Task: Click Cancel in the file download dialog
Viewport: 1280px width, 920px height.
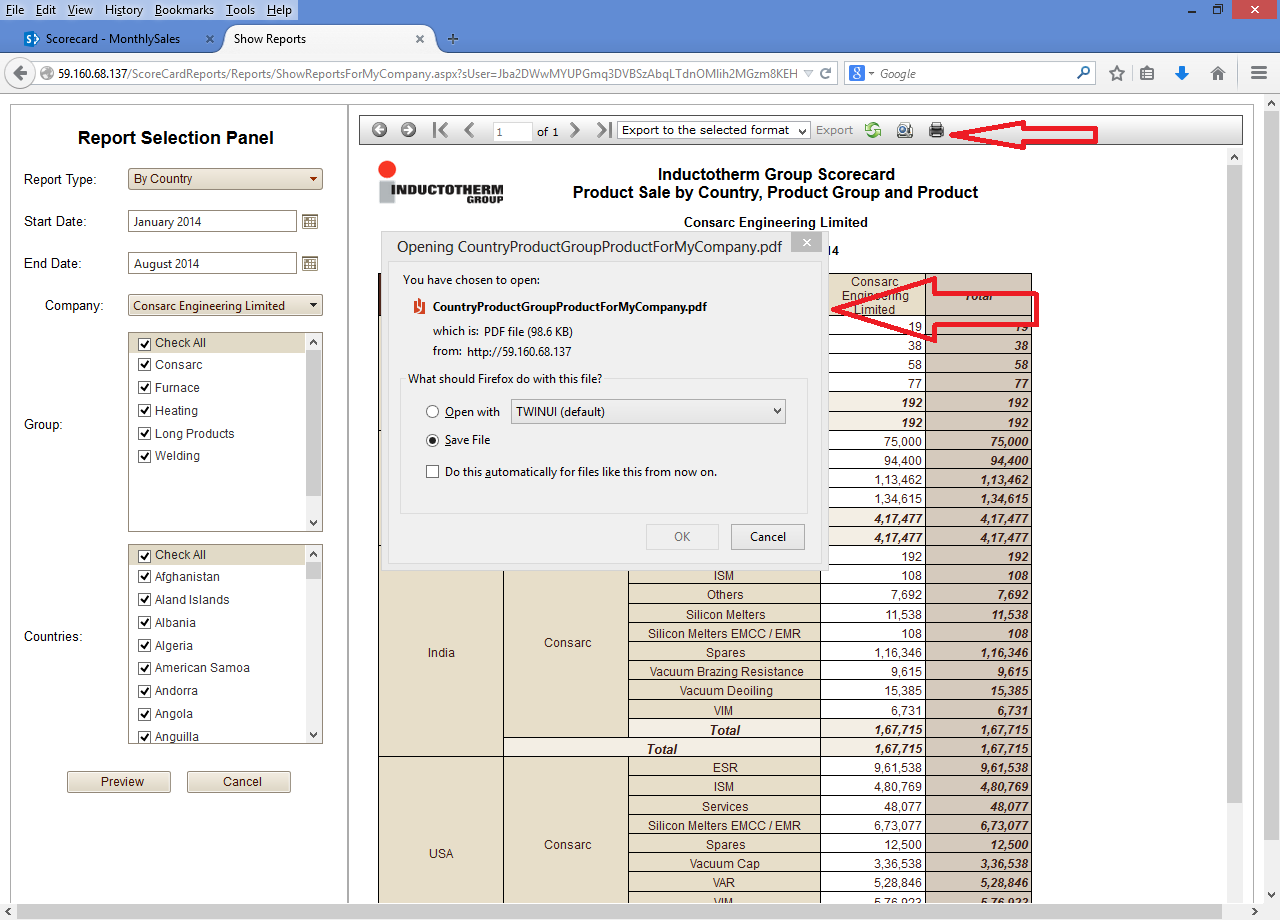Action: [768, 537]
